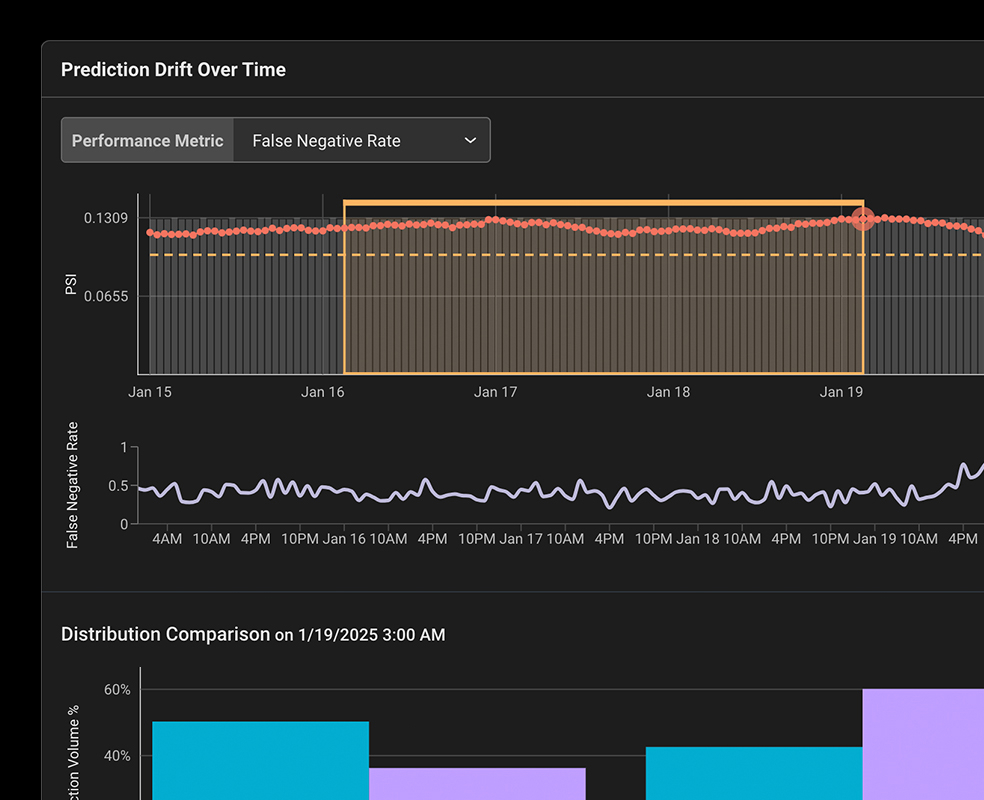This screenshot has width=984, height=800.
Task: Click the Prediction Drift Over Time heading
Action: pyautogui.click(x=173, y=70)
